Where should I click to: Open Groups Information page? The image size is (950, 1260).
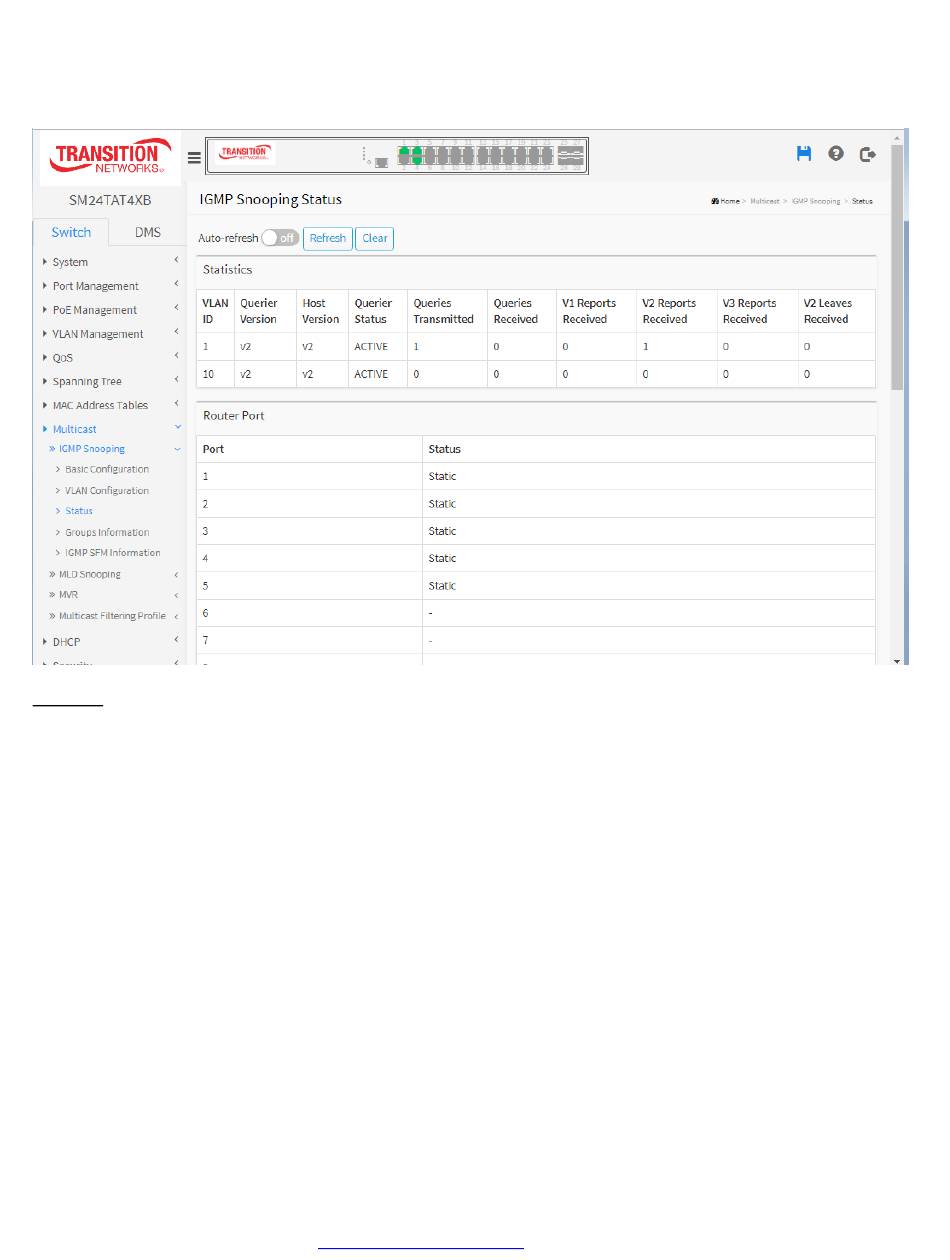107,532
